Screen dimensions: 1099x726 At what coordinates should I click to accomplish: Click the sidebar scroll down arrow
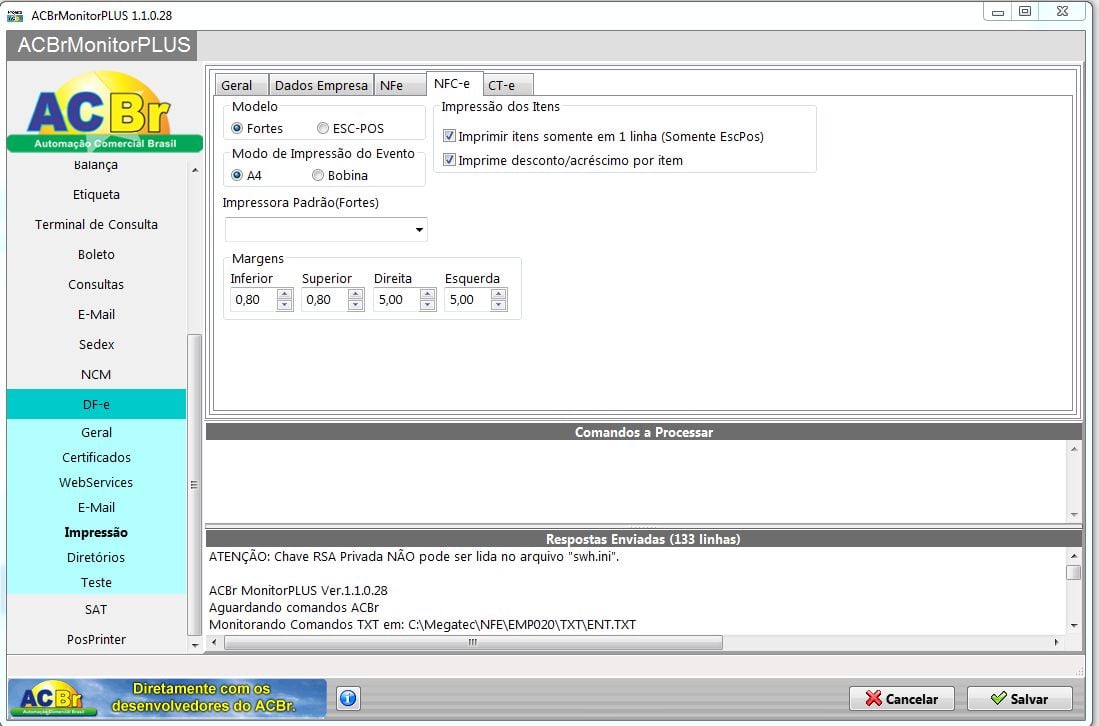tap(195, 645)
